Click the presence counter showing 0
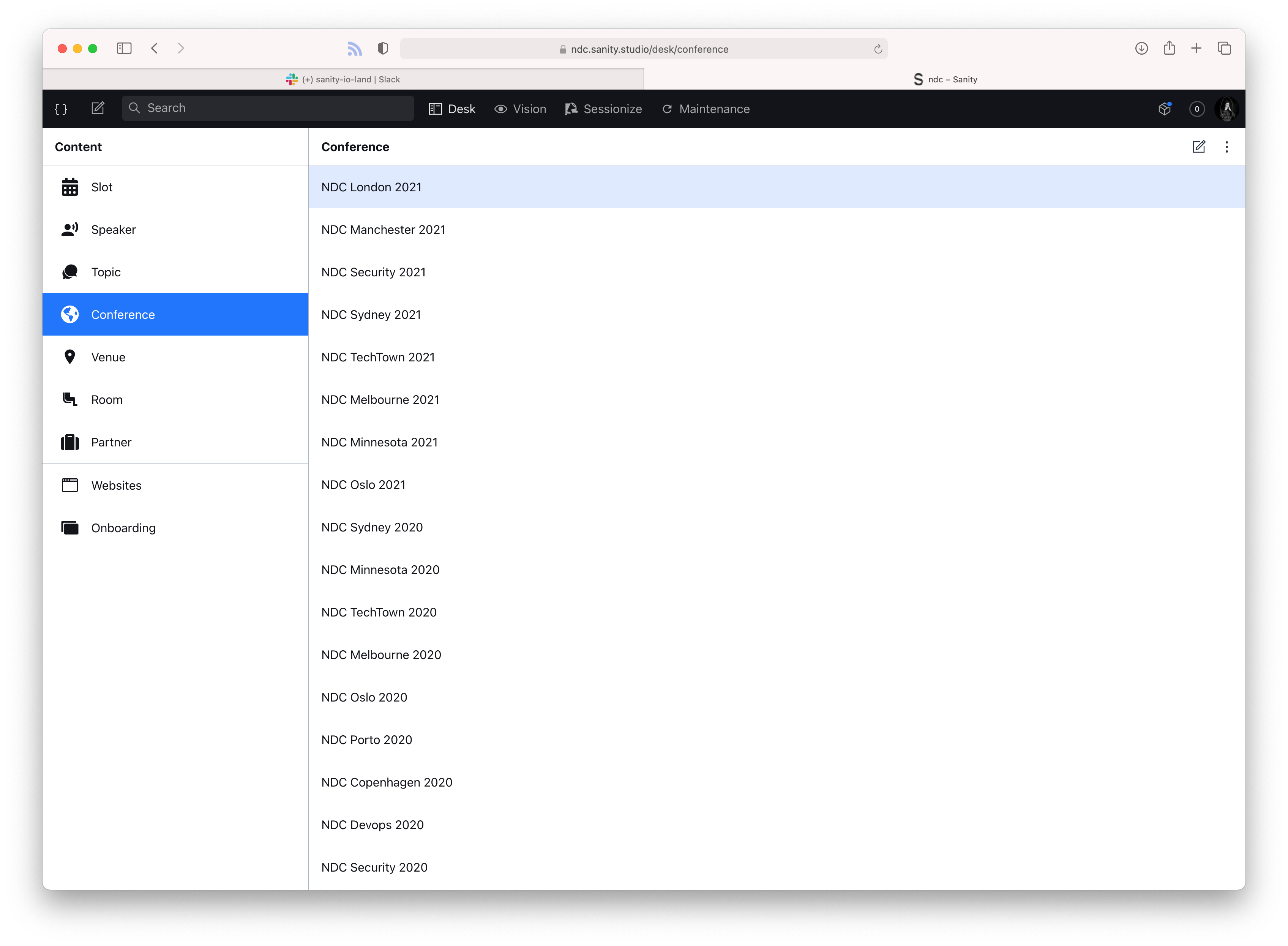 click(x=1196, y=109)
